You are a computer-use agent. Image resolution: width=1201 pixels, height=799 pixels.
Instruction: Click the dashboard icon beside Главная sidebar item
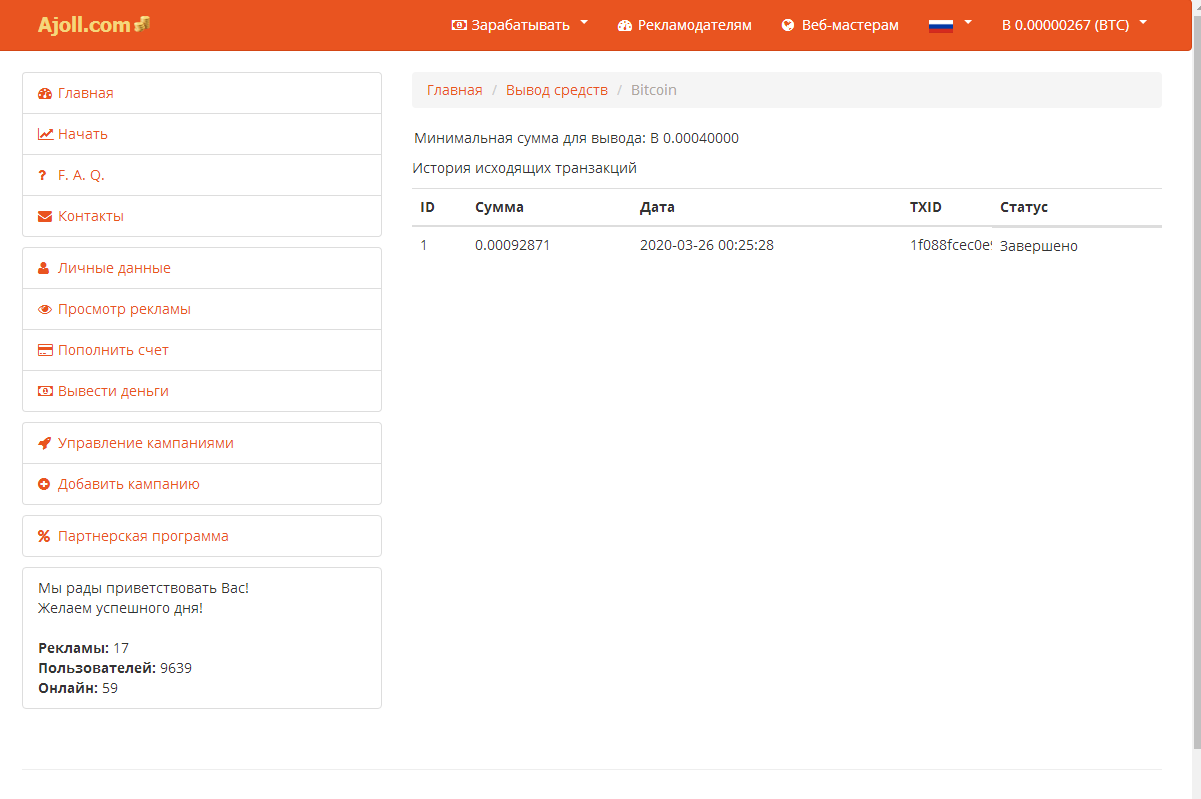(x=45, y=93)
